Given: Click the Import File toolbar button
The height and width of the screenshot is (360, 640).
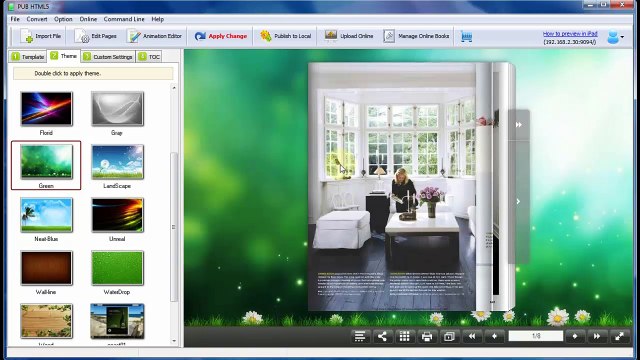Looking at the screenshot, I should pos(40,36).
